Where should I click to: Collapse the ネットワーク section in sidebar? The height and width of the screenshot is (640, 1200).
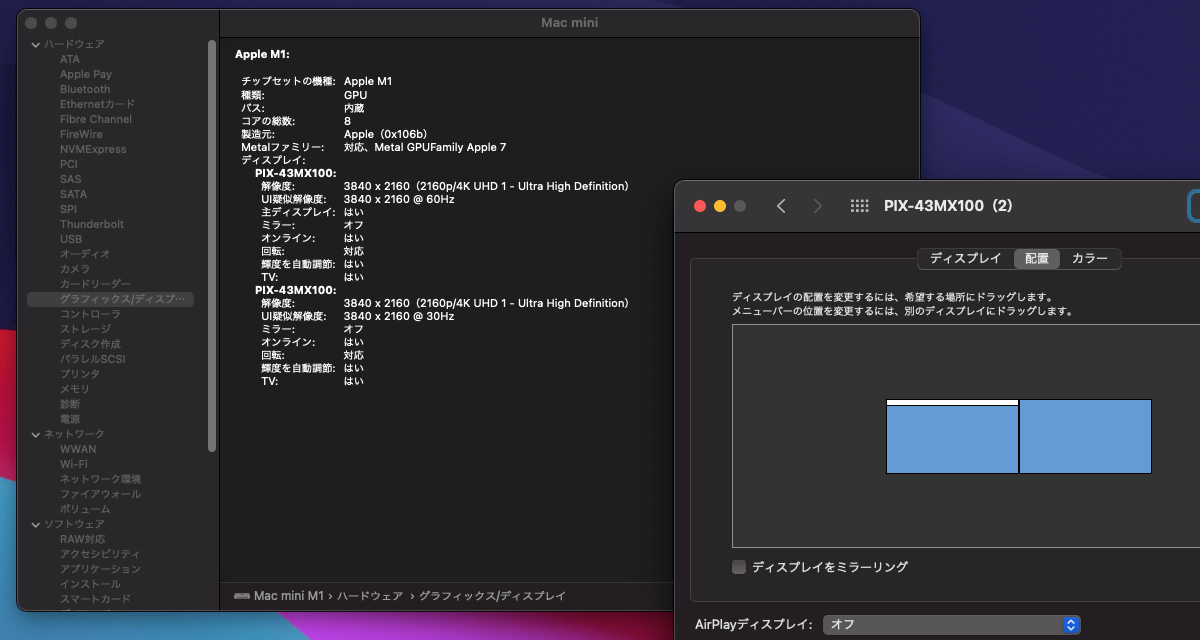point(36,435)
